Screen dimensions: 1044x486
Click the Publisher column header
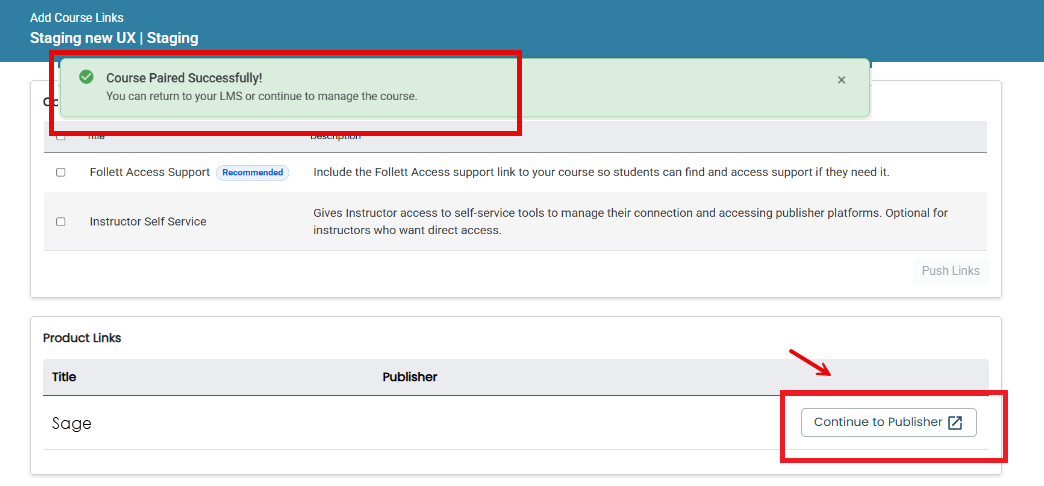(409, 377)
